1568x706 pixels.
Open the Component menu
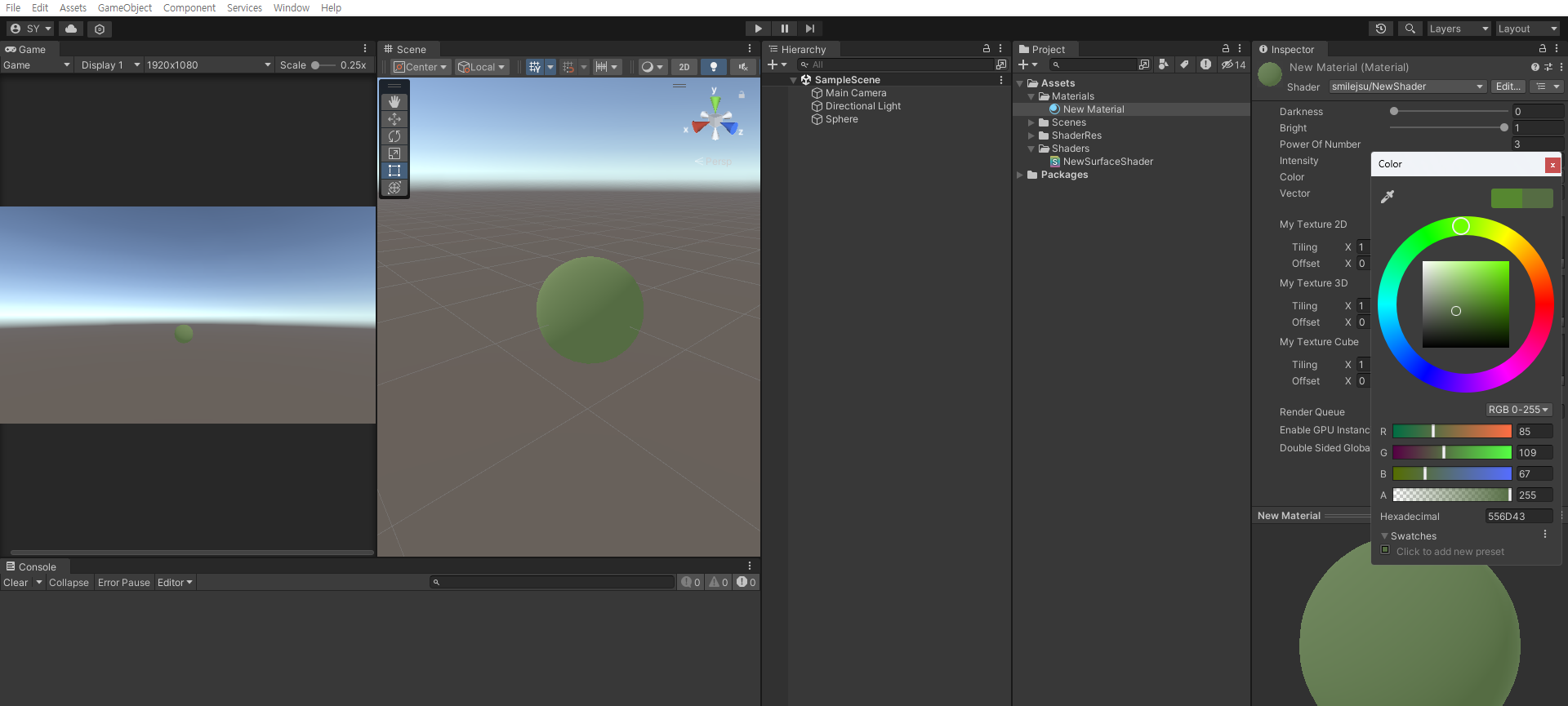[189, 8]
